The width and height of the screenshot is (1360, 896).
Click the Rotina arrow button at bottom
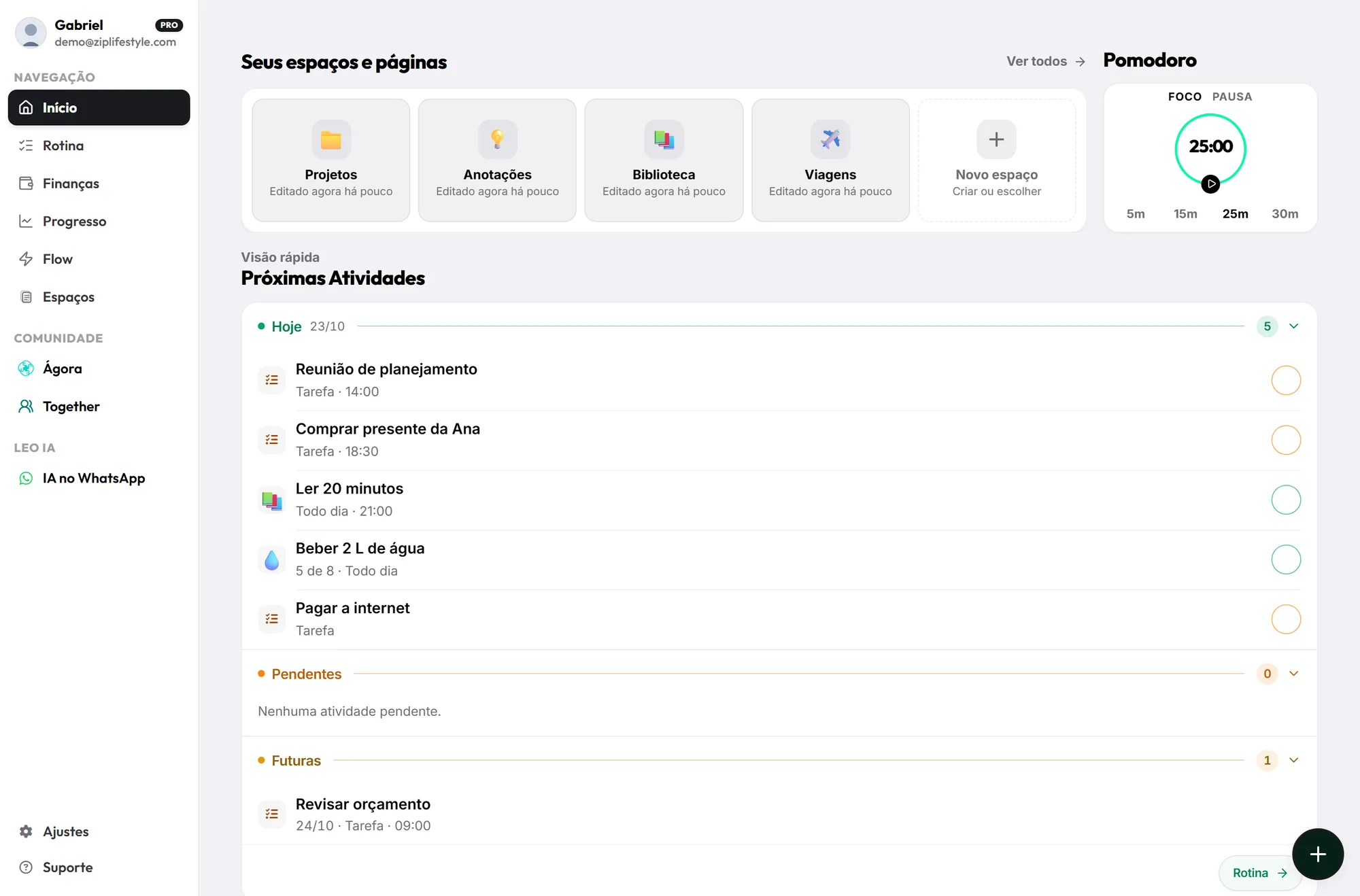point(1260,873)
